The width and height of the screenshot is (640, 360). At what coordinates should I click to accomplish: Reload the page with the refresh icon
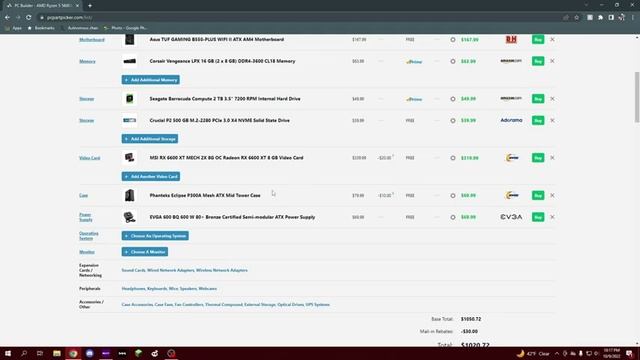[29, 18]
